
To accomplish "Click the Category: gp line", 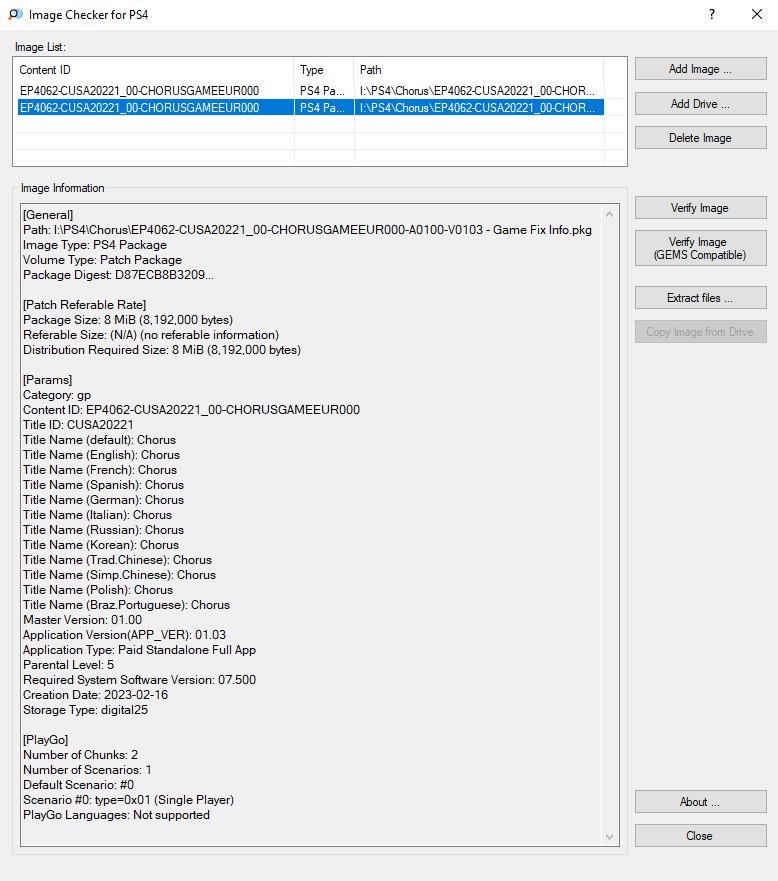I will click(57, 395).
